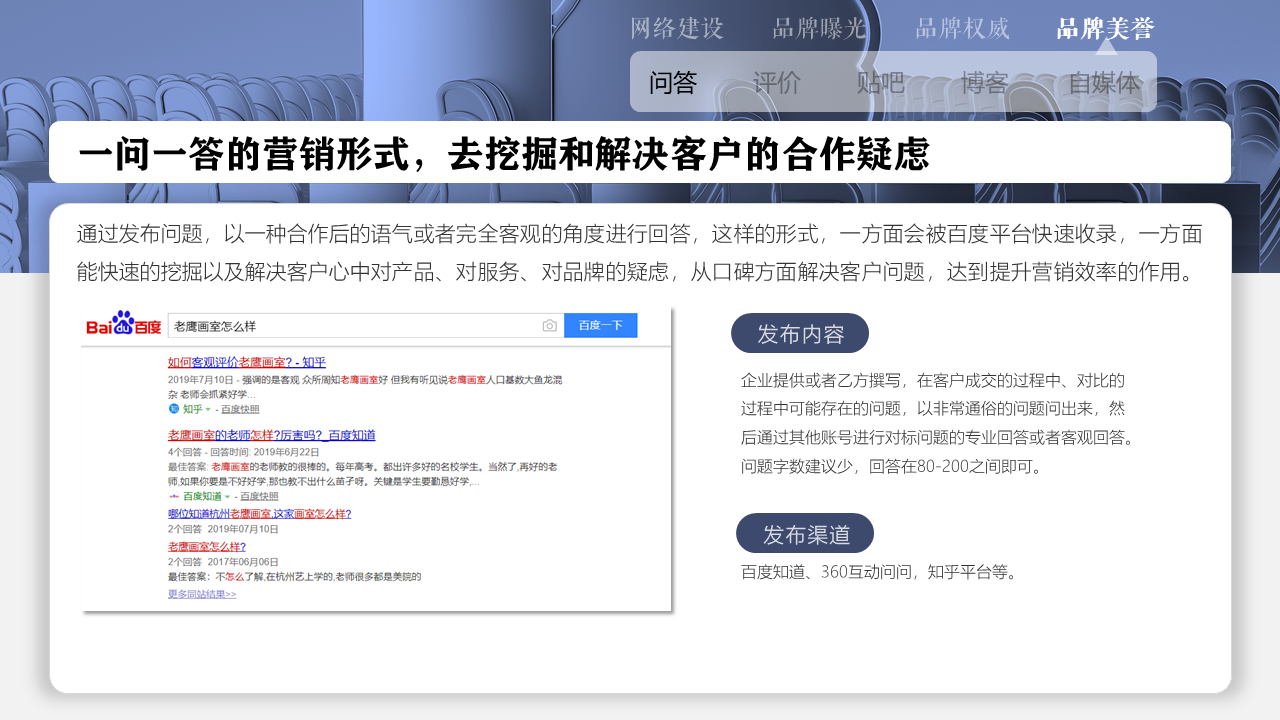
Task: Click the active 品牌美誉 tab
Action: 1105,28
